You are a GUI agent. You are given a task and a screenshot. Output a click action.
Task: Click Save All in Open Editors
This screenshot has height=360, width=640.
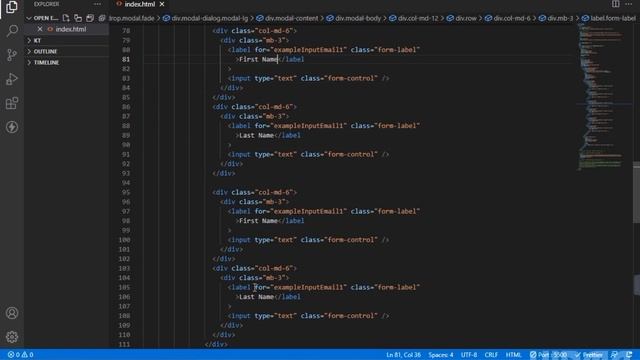pyautogui.click(x=90, y=18)
